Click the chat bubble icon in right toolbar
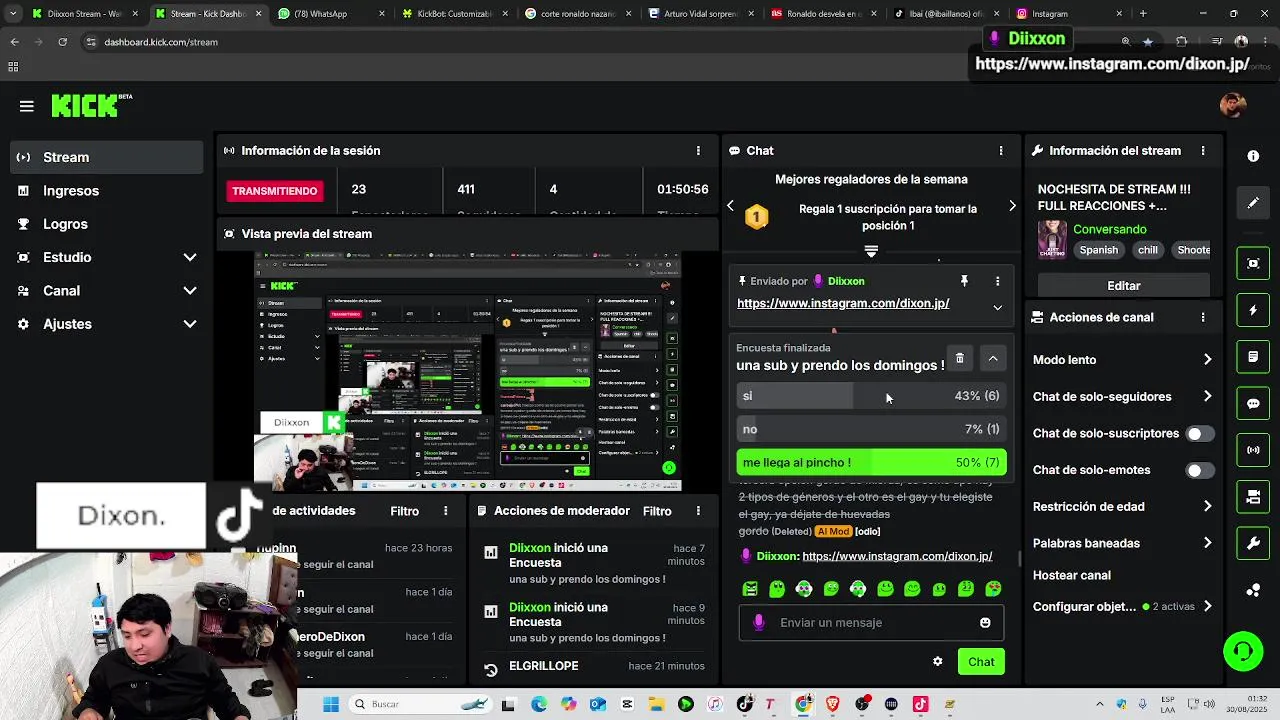The height and width of the screenshot is (720, 1280). click(x=1253, y=404)
